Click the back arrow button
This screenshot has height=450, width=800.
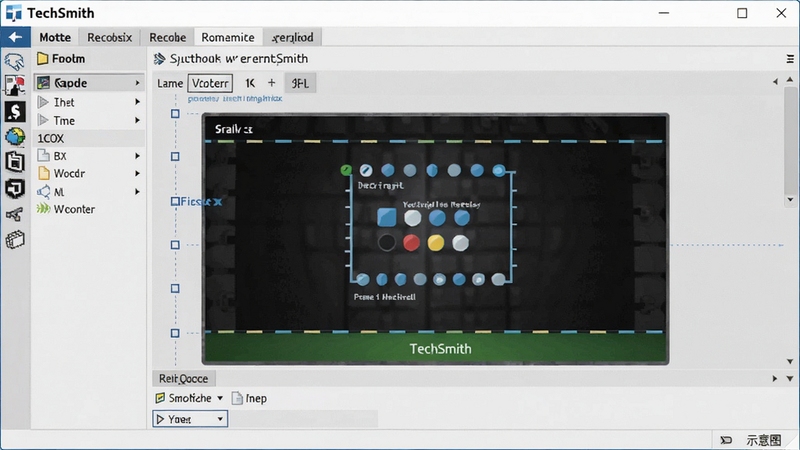15,37
